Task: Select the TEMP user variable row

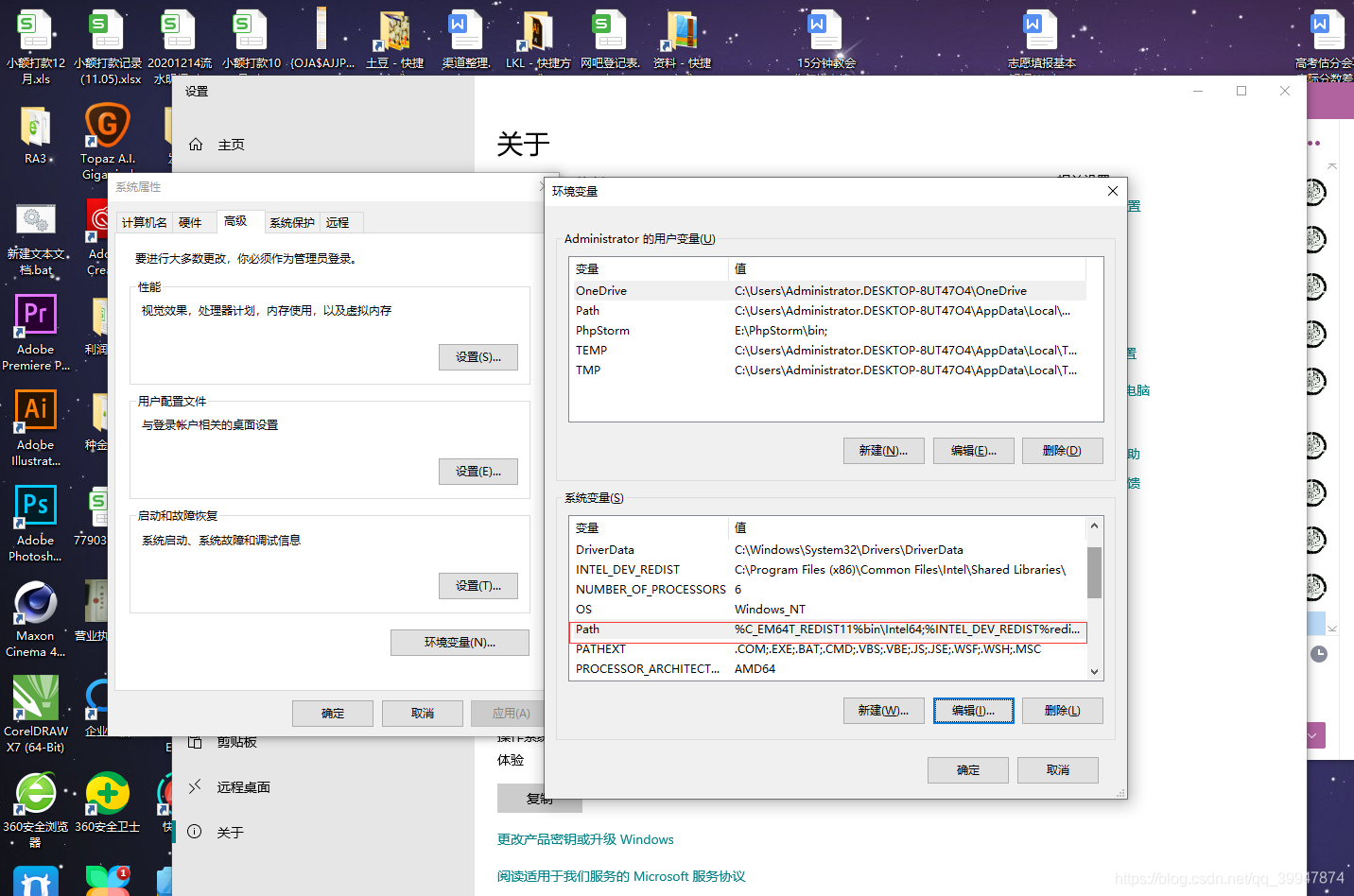Action: [828, 351]
